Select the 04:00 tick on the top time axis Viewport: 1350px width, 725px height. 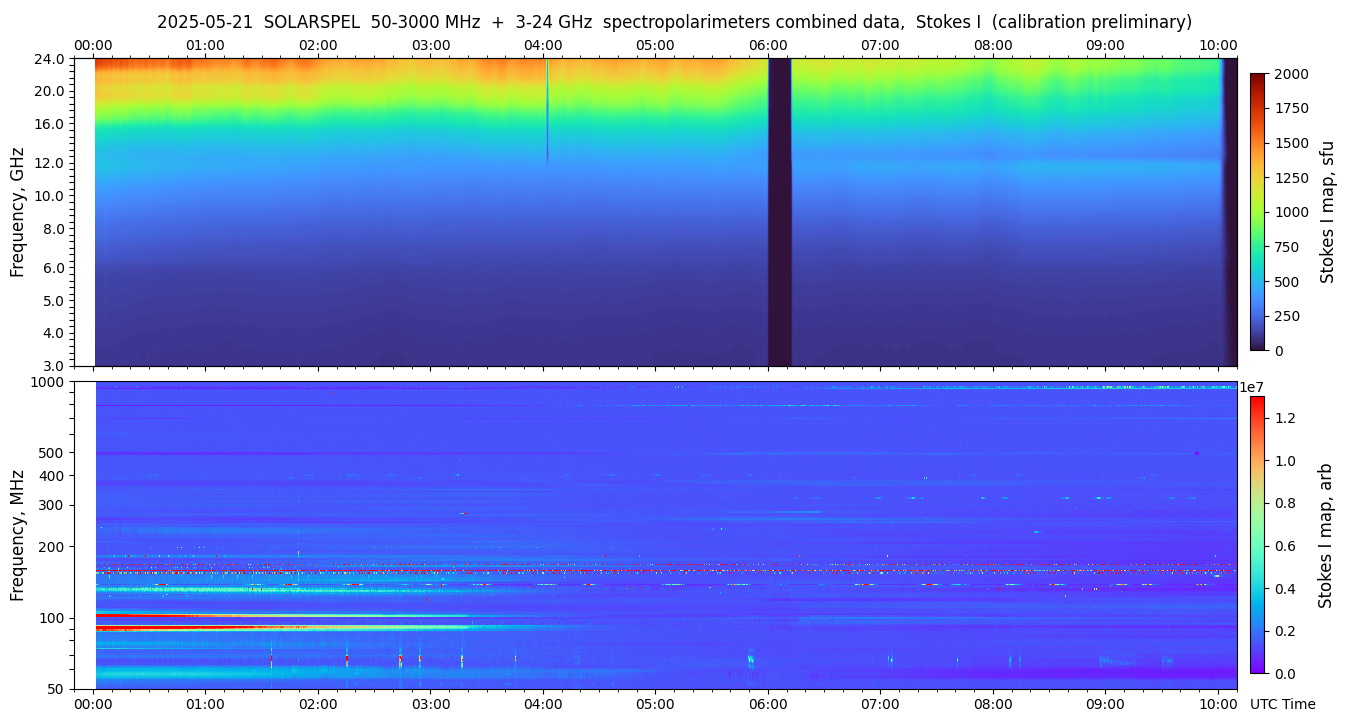543,45
